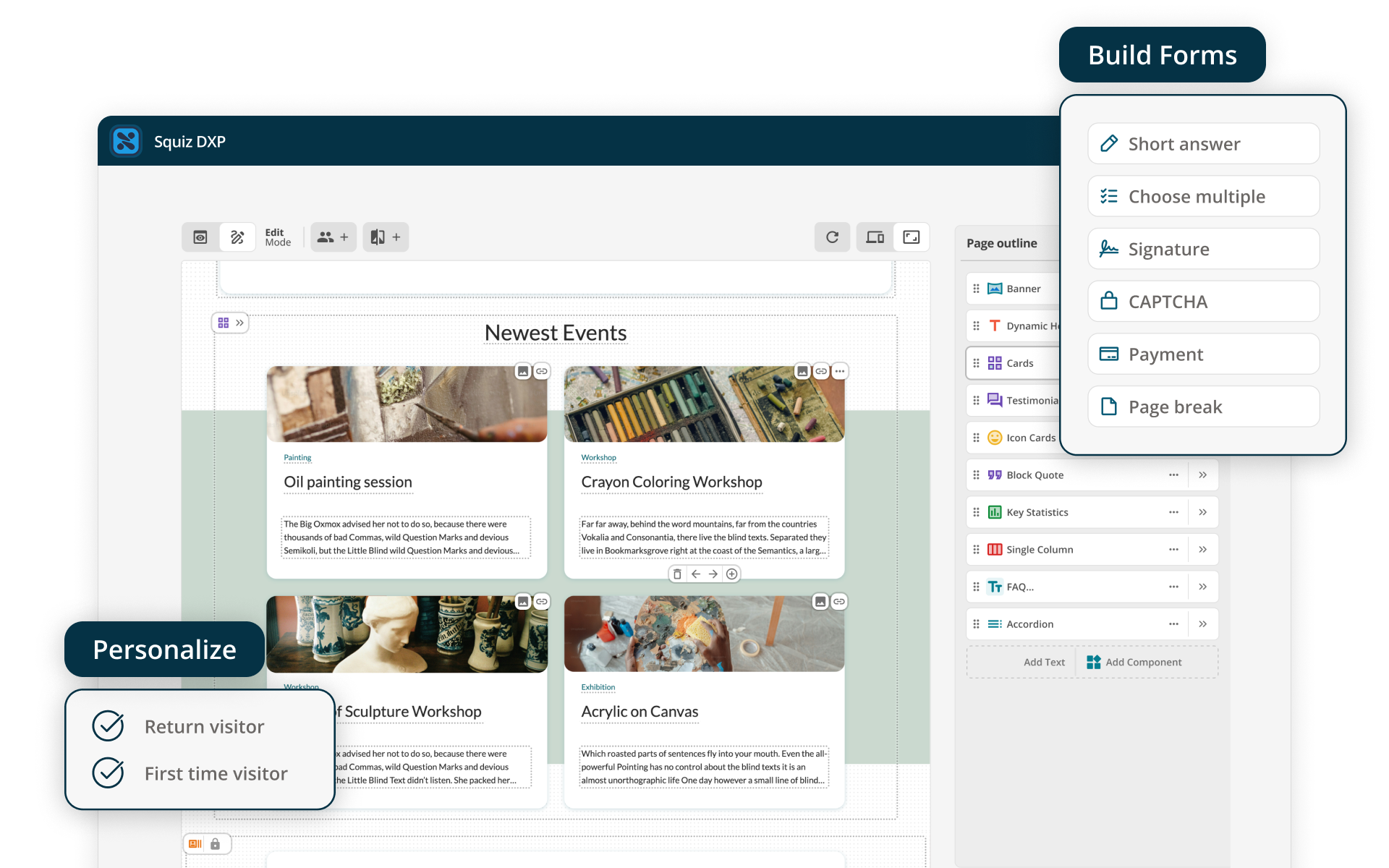
Task: Edit link on Sculpture Workshop card
Action: tap(542, 601)
